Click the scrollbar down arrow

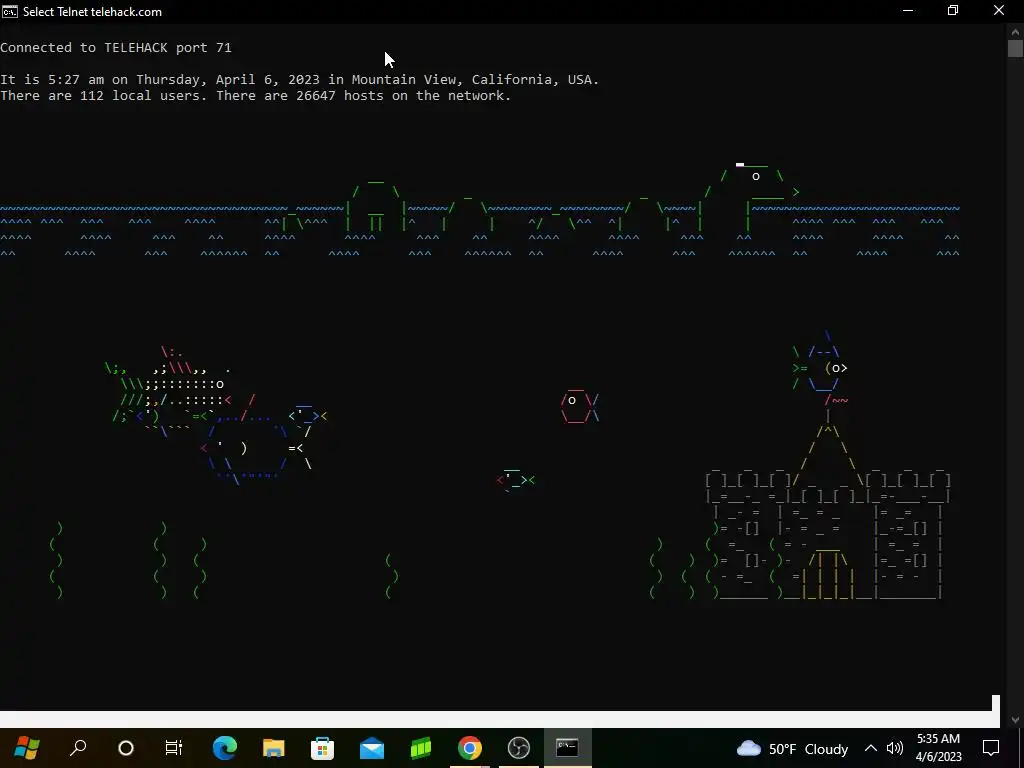[x=1015, y=720]
